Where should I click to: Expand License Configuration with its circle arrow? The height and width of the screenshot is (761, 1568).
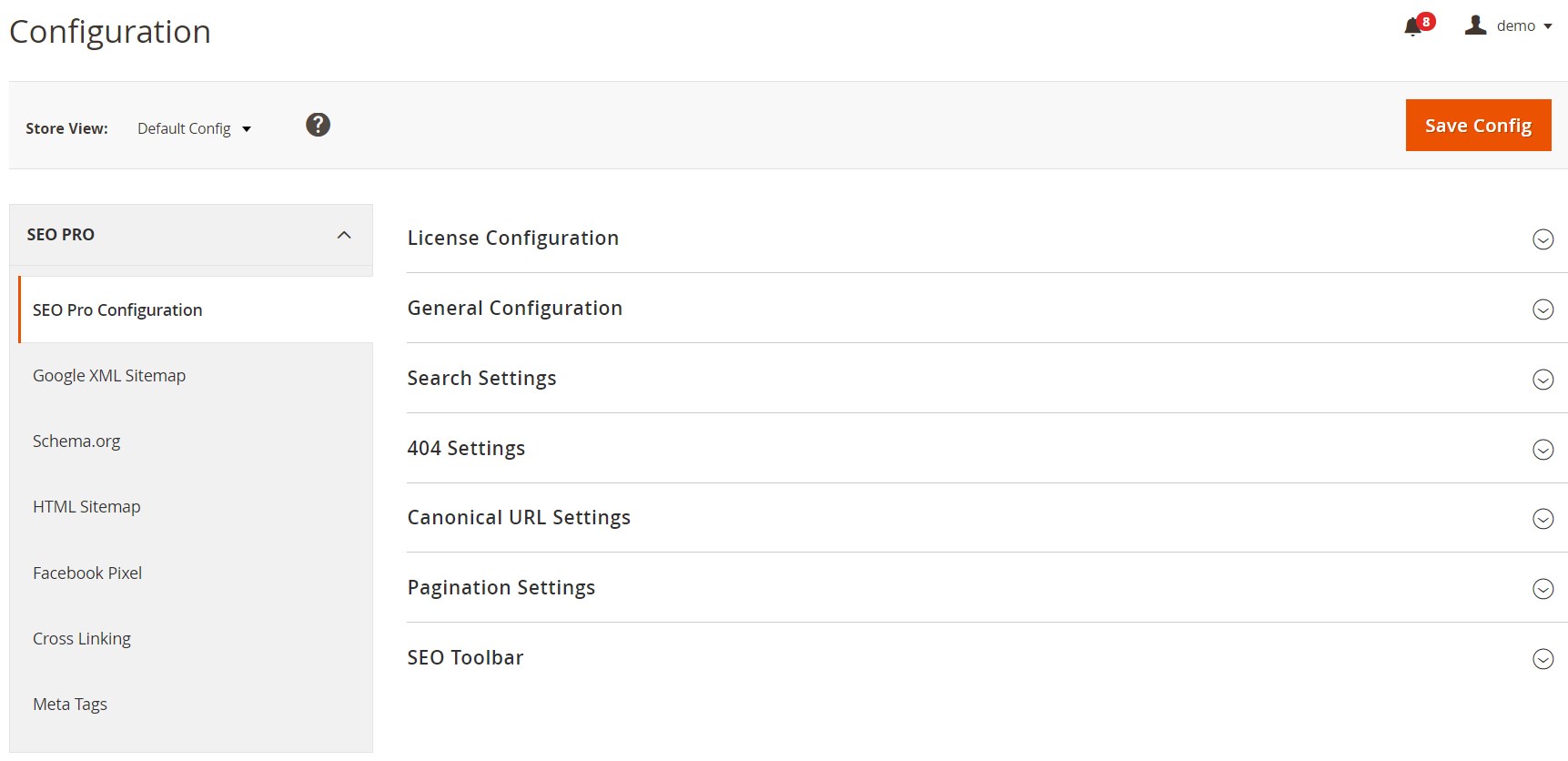coord(1543,239)
